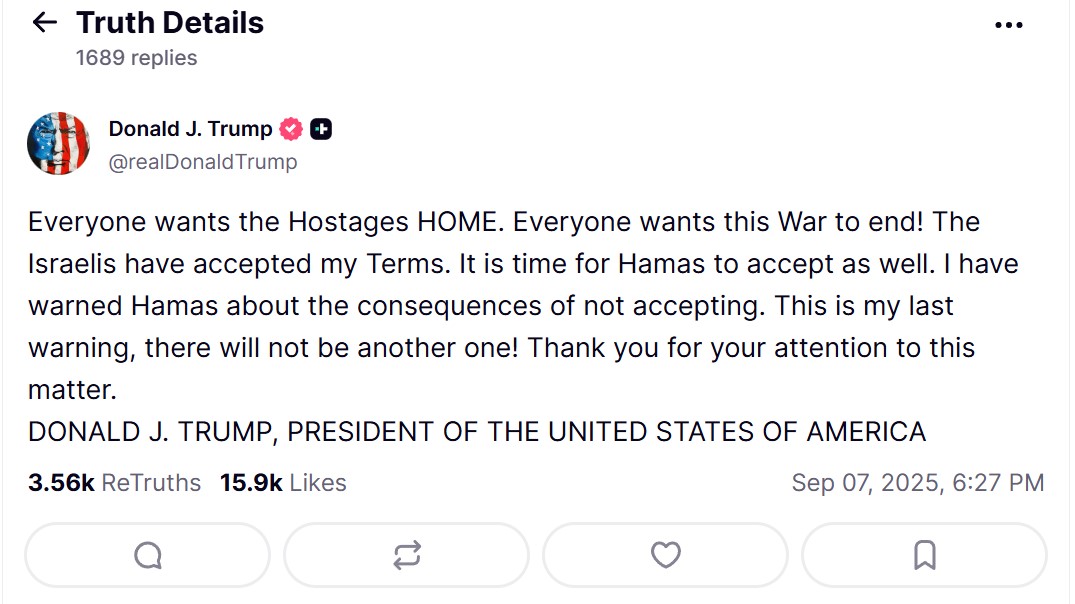Reply using the speech bubble icon
Screen dimensions: 1075x604
coord(147,555)
